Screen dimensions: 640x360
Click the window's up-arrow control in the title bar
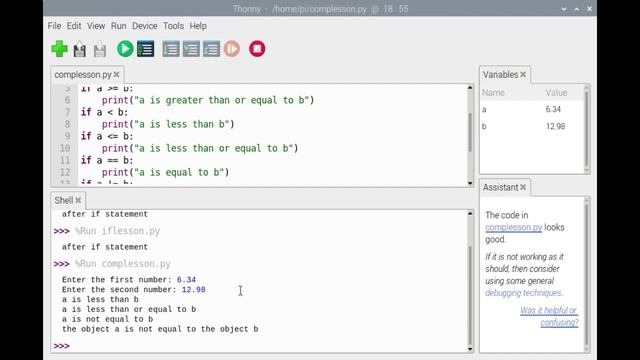click(x=577, y=9)
